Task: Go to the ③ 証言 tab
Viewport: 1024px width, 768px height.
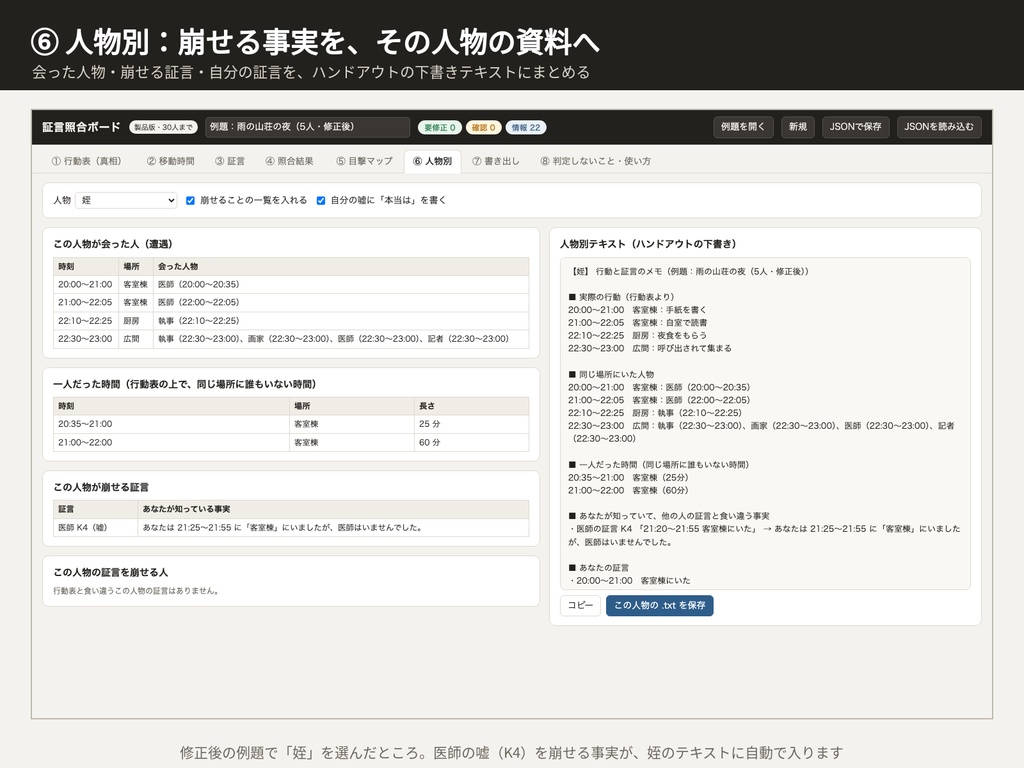Action: pyautogui.click(x=230, y=161)
